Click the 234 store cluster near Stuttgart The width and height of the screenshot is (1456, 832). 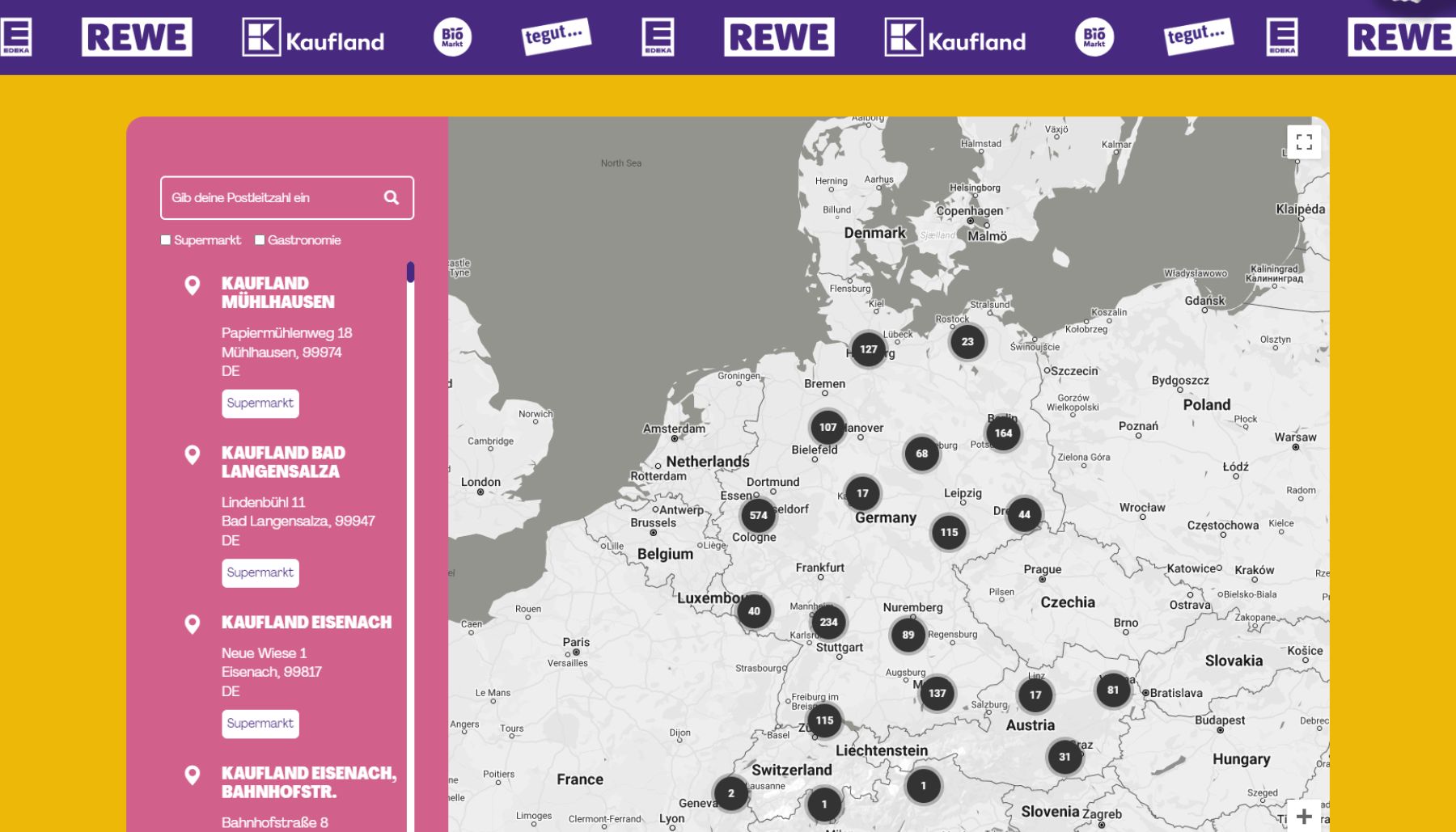point(828,622)
